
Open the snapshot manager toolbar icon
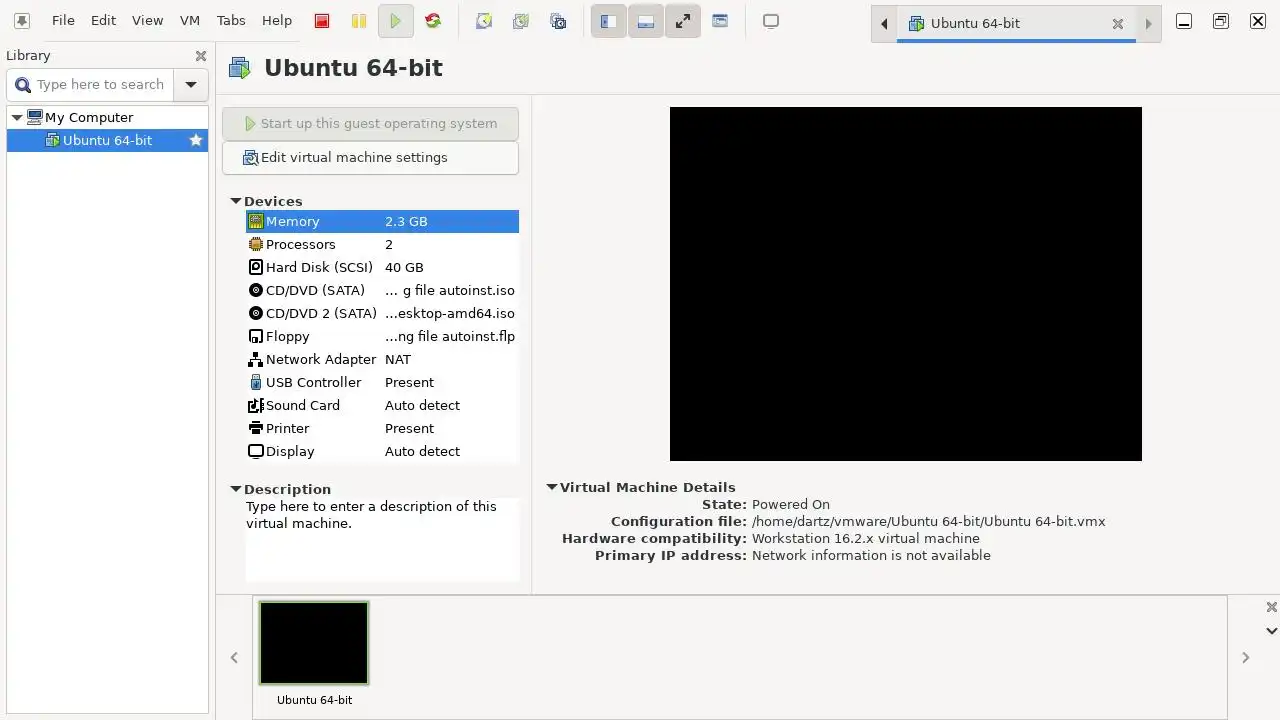pos(559,21)
